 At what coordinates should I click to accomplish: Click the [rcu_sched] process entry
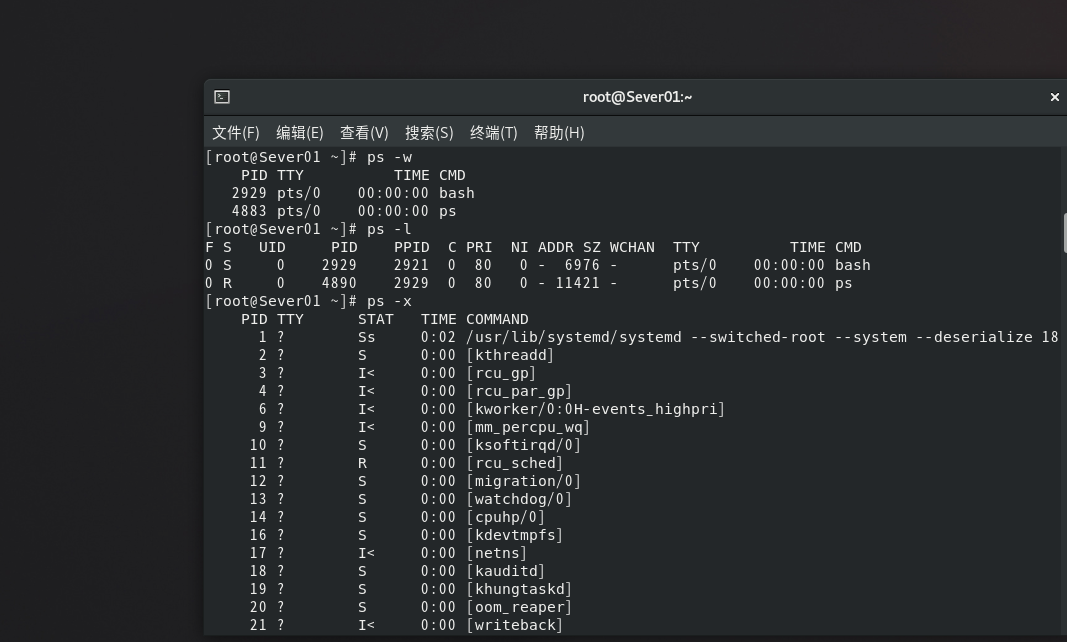pos(514,463)
